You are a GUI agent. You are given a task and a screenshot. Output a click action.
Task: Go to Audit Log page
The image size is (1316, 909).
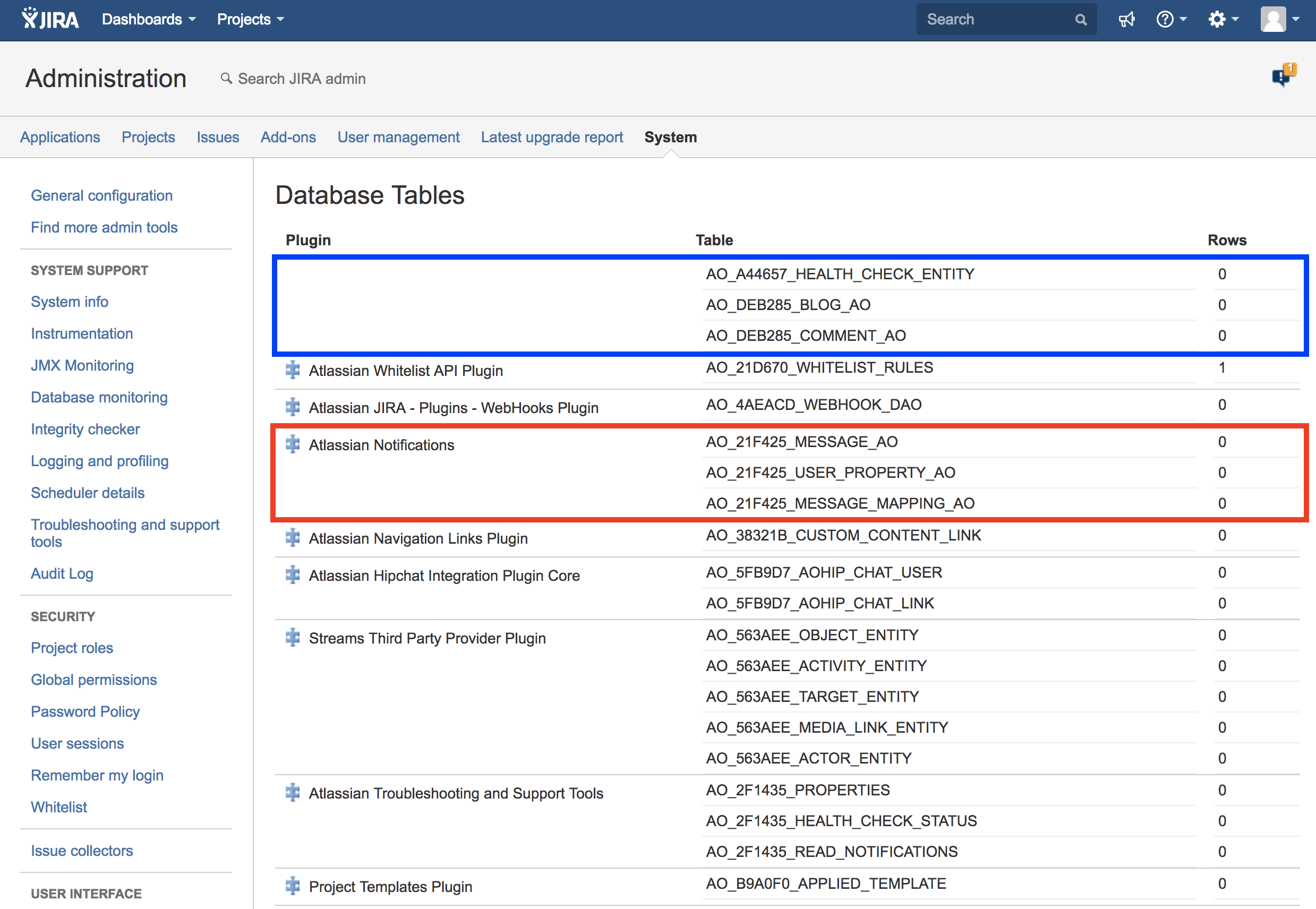pos(62,573)
